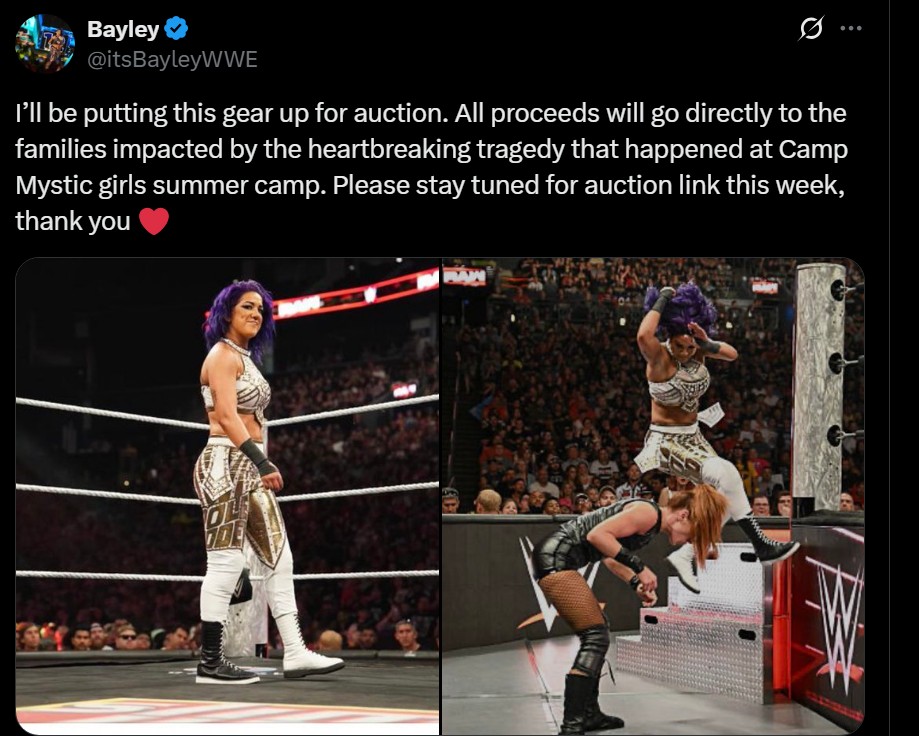Click the silver ring post in right photo
This screenshot has height=736, width=919.
coord(819,387)
